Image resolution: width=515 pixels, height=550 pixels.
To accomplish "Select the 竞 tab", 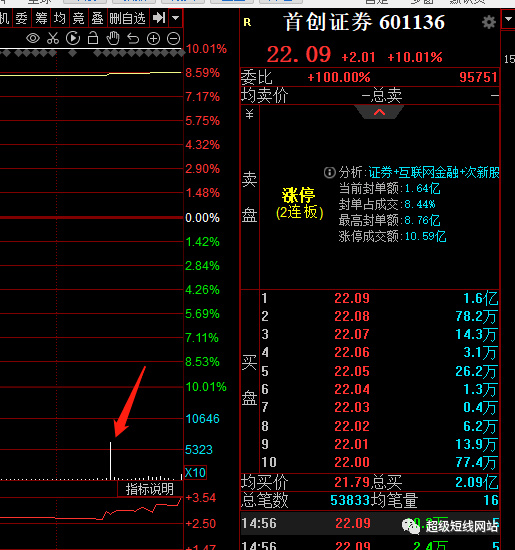I will click(79, 18).
